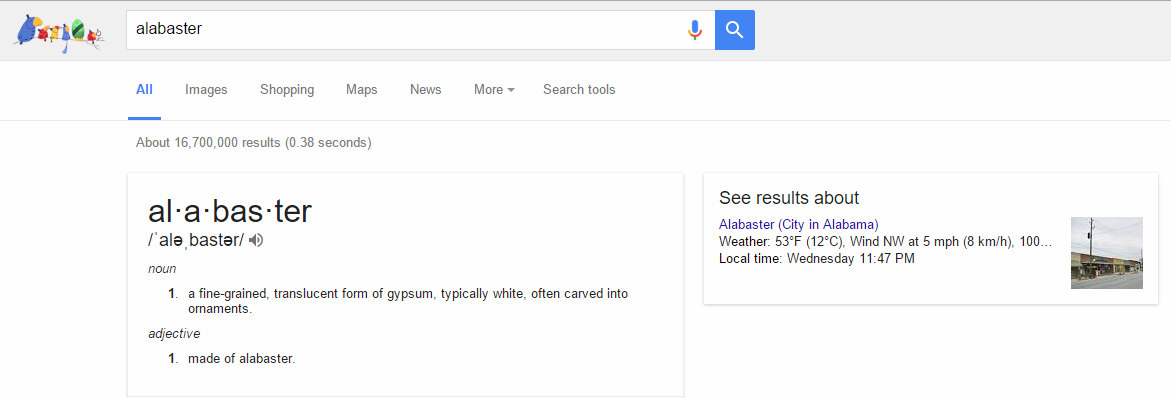Click the Alabaster city street thumbnail
Screen dimensions: 1171x398
pos(1106,253)
